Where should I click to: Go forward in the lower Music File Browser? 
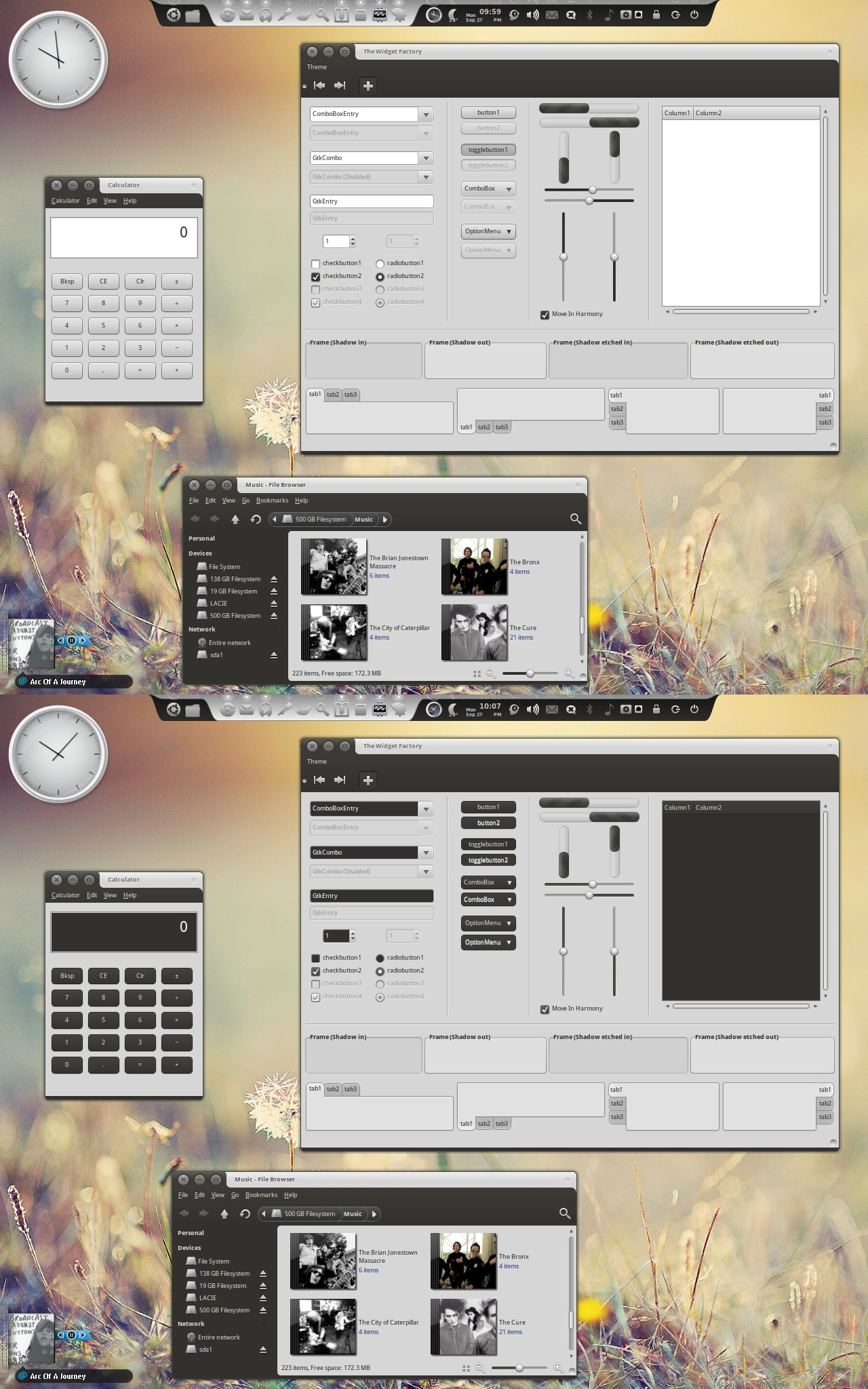tap(203, 1213)
